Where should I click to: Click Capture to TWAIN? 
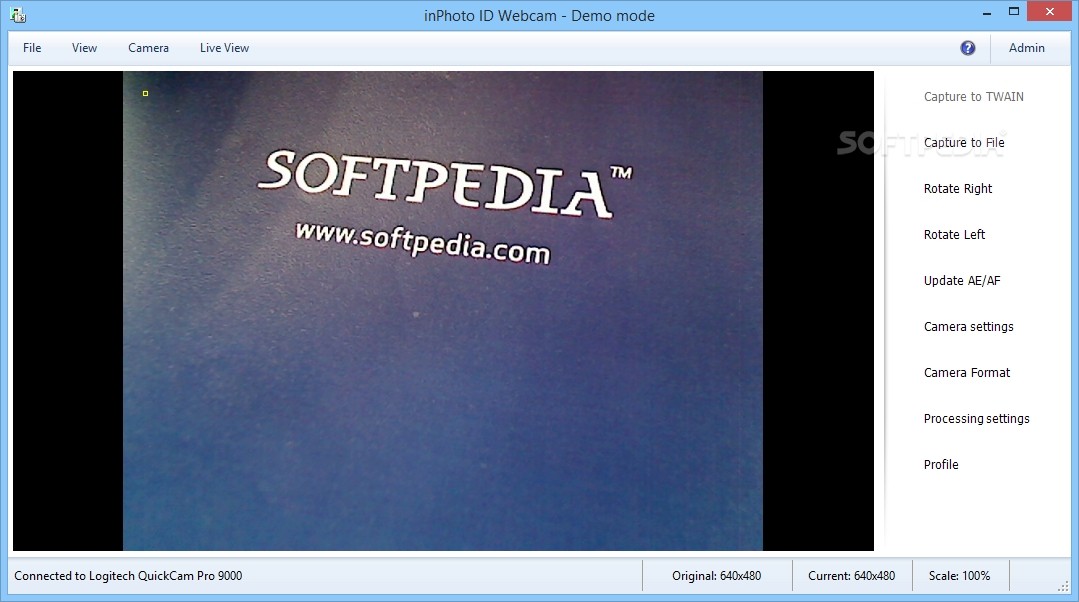973,96
